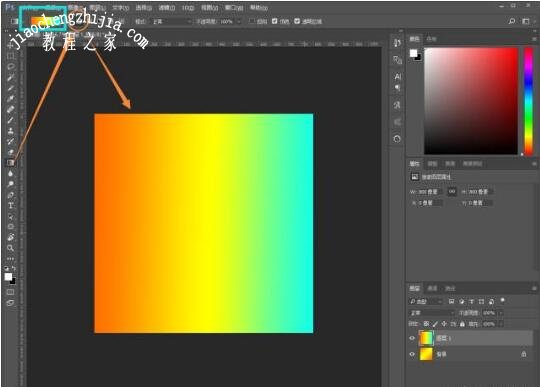Hide the 图层 1 layer via eye icon
The height and width of the screenshot is (387, 540).
click(x=412, y=338)
